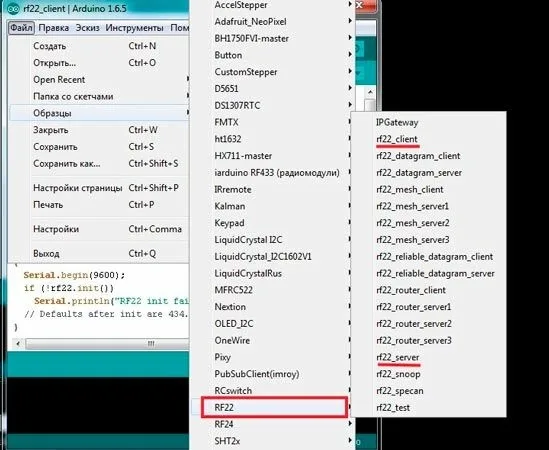Screen dimensions: 549x450
Task: Expand AccelStepper examples submenu
Action: point(273,5)
